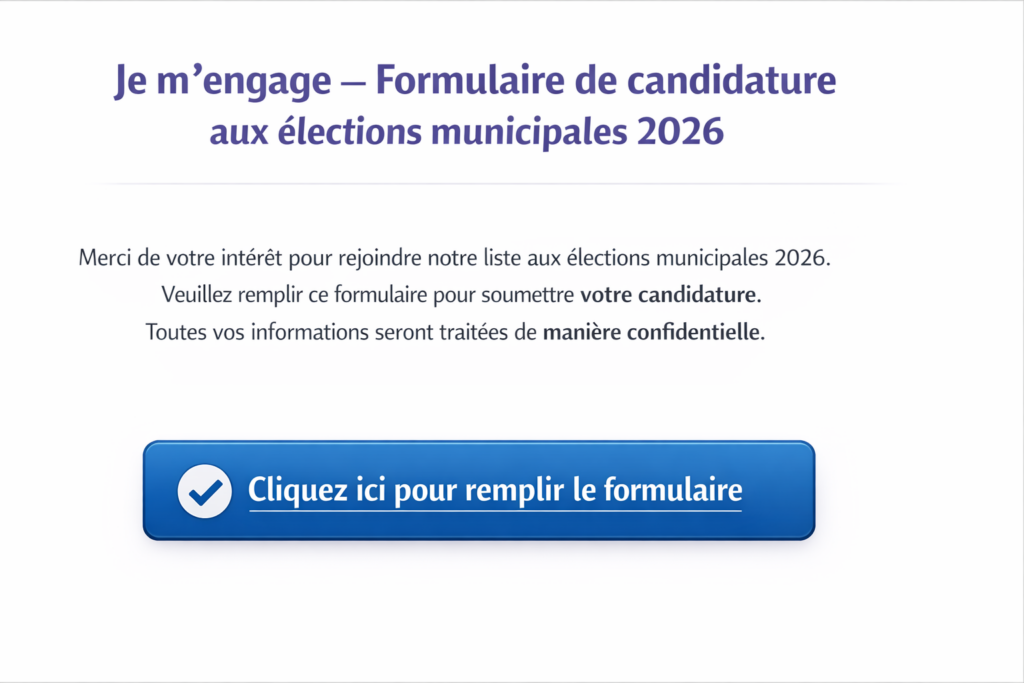Click the "aux élections municipales 2026" subtitle line
Viewport: 1024px width, 683px height.
coord(466,132)
